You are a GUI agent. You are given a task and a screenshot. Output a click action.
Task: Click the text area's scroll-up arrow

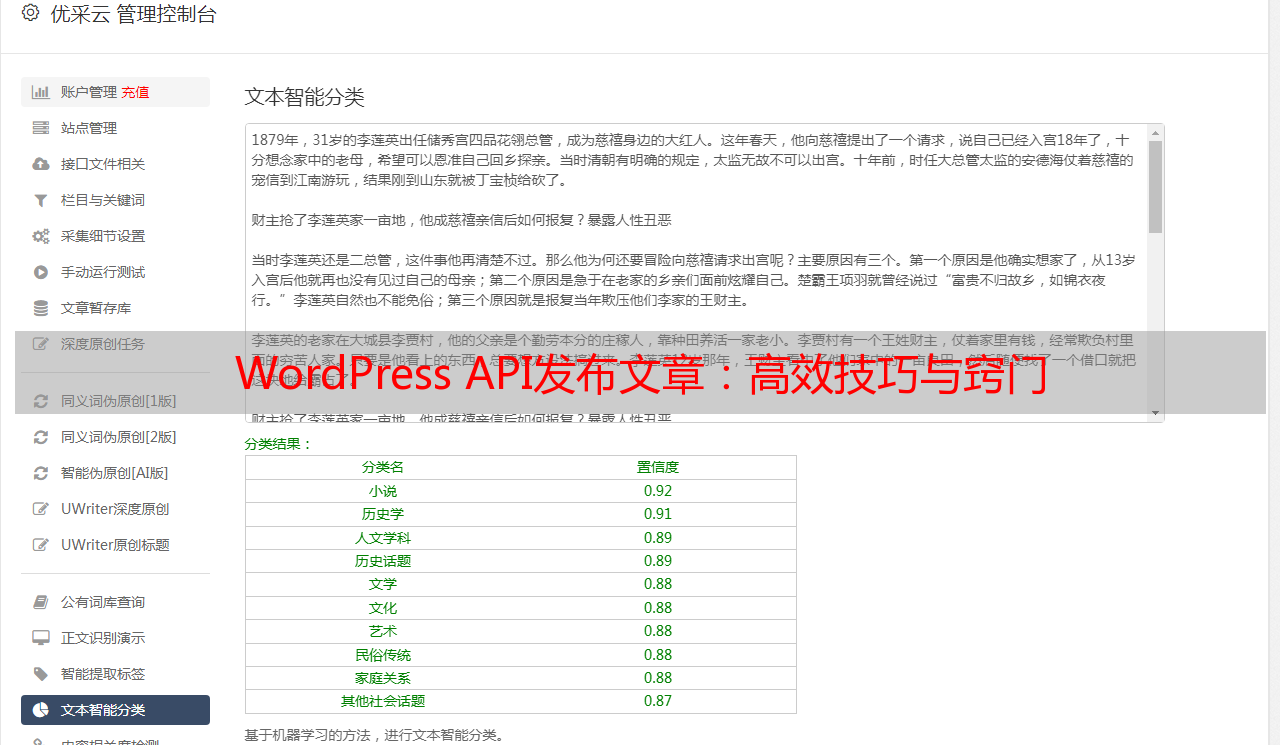[x=1155, y=133]
